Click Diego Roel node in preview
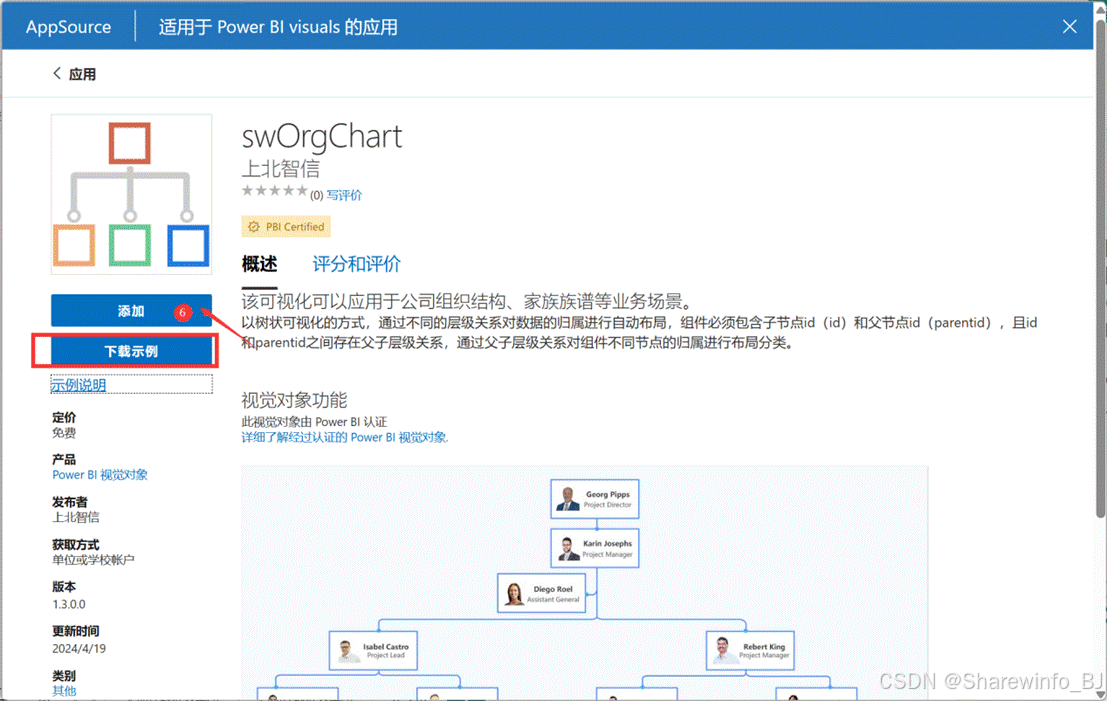The width and height of the screenshot is (1107, 701). [541, 593]
